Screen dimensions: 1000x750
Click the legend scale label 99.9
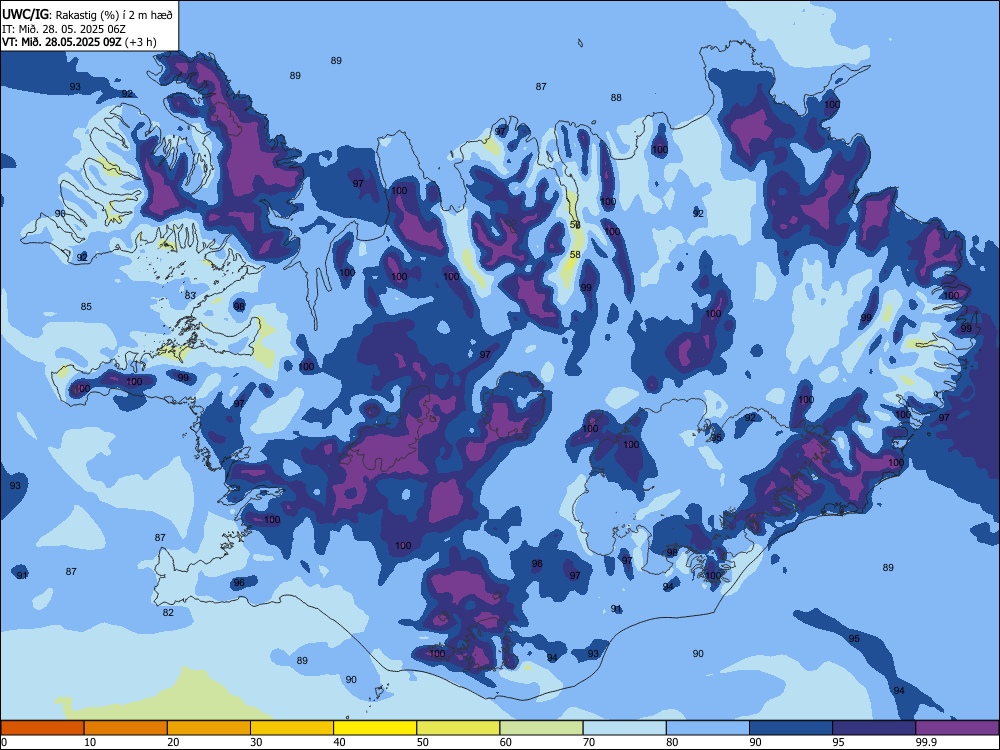tap(927, 742)
